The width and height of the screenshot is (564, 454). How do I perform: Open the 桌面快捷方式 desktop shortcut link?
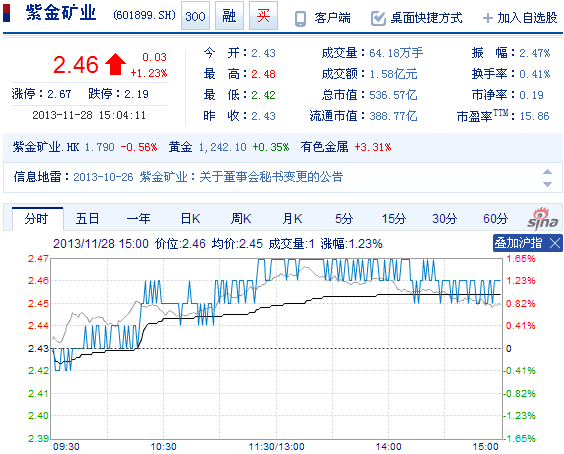[427, 18]
